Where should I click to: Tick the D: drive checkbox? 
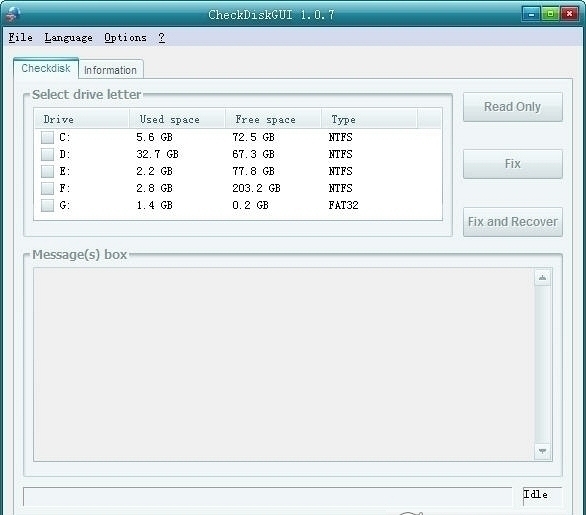click(47, 154)
